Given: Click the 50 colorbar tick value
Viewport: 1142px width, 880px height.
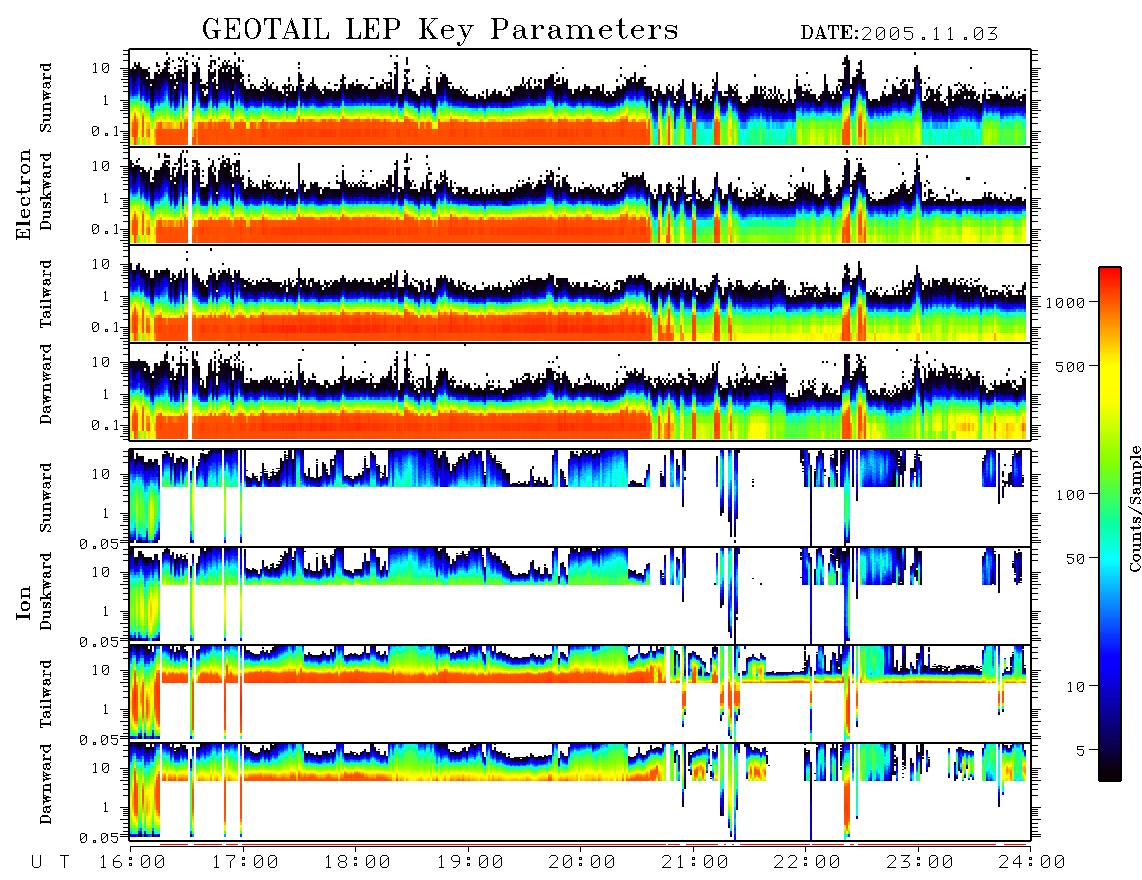Looking at the screenshot, I should [x=1074, y=559].
